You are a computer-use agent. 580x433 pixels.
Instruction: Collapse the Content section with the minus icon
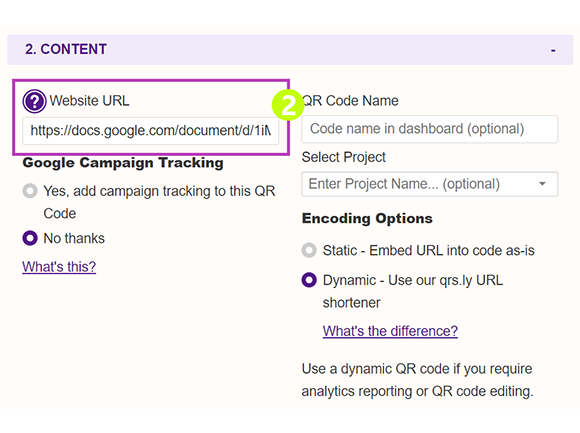[x=553, y=50]
